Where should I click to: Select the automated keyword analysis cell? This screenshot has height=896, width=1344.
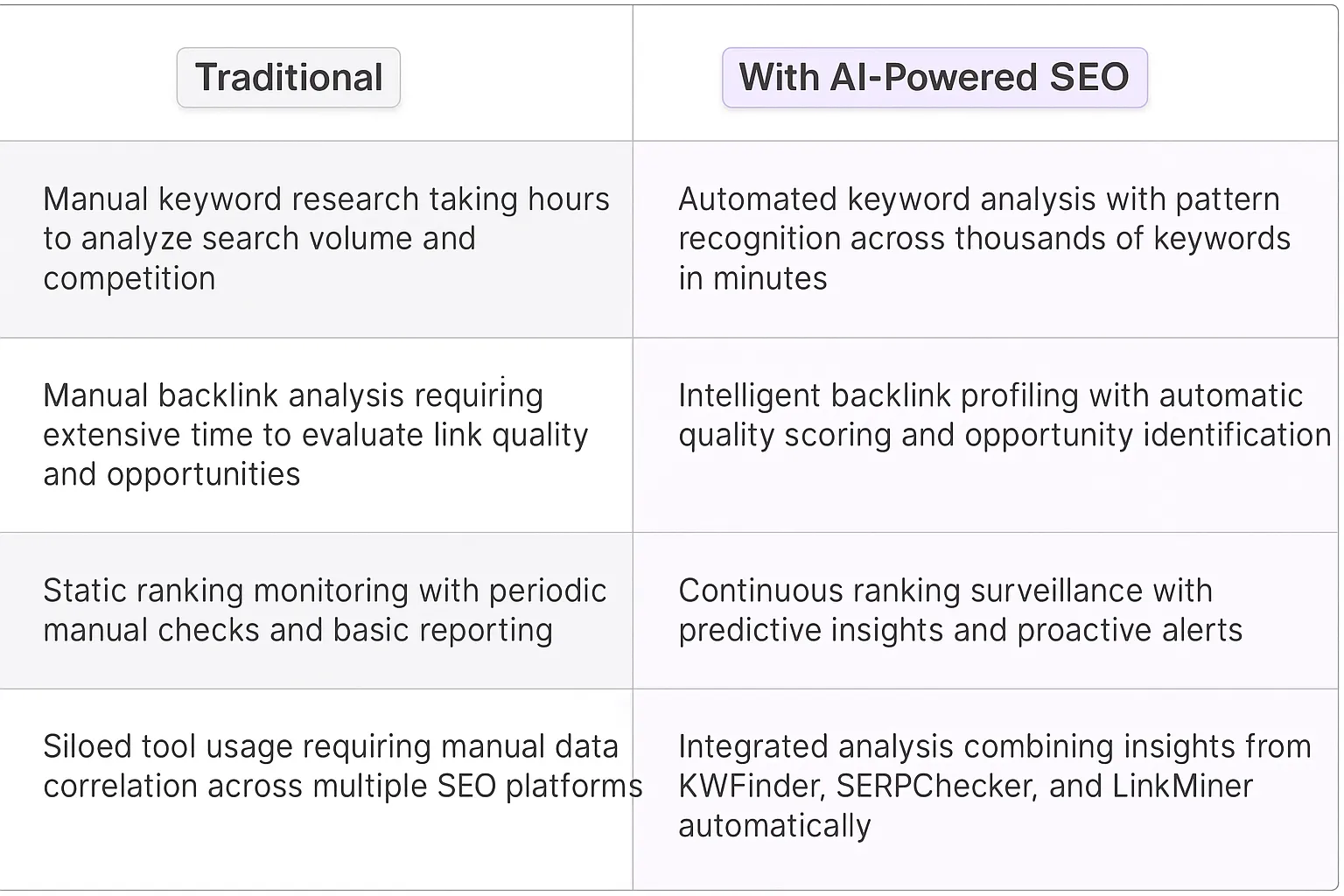(x=983, y=238)
